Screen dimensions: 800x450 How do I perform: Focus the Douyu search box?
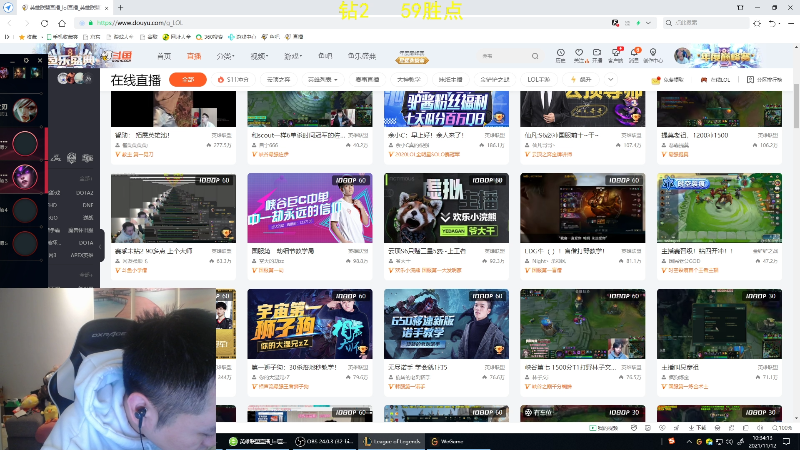pos(505,56)
